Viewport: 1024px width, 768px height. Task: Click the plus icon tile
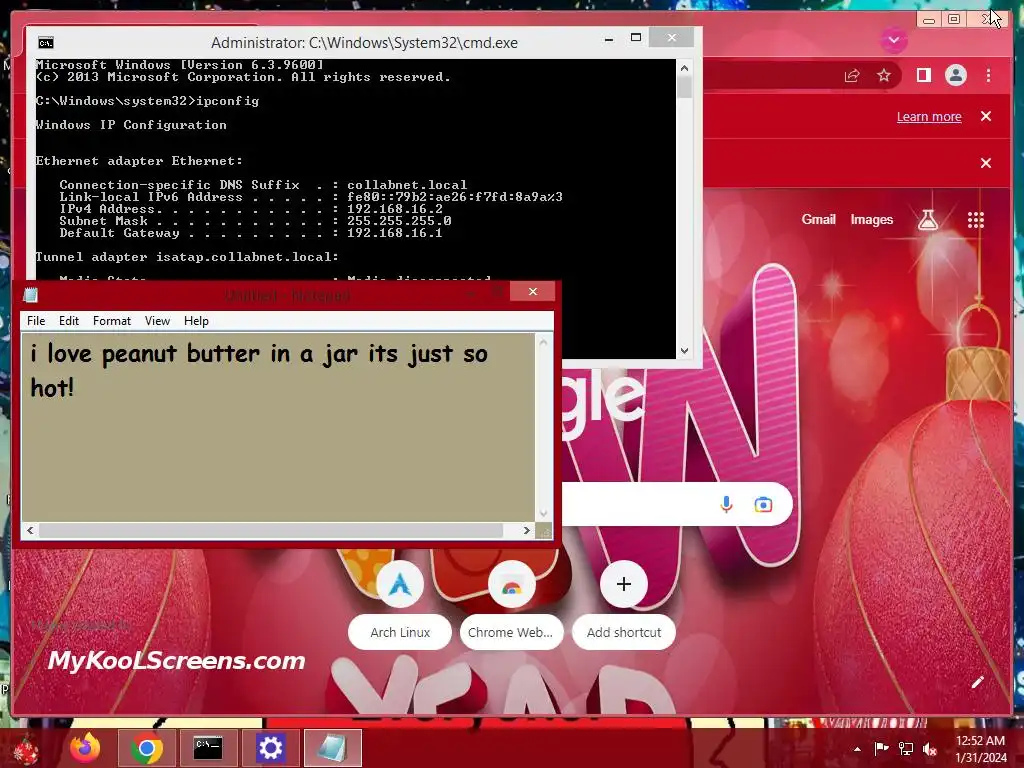pos(624,584)
